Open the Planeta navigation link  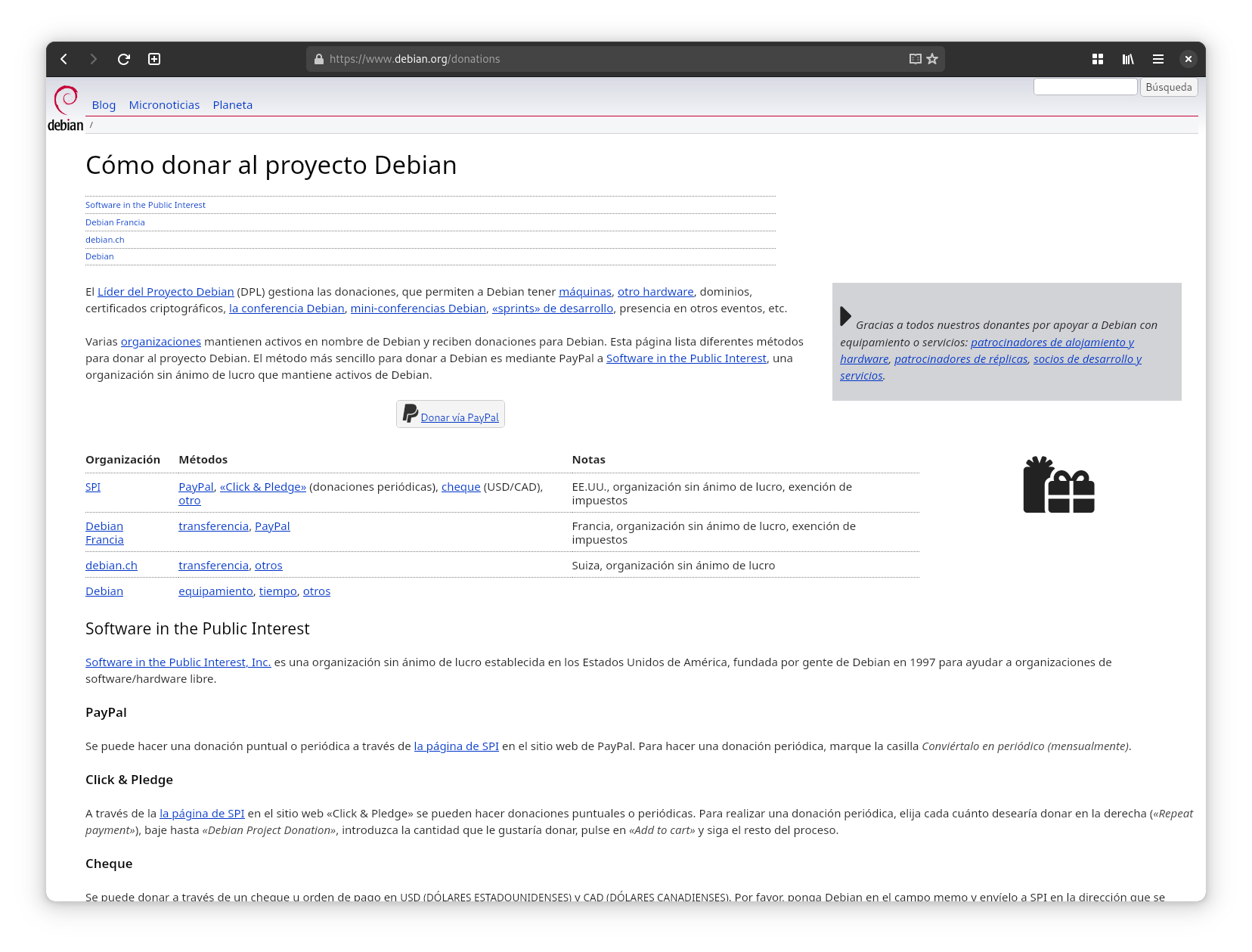click(233, 105)
